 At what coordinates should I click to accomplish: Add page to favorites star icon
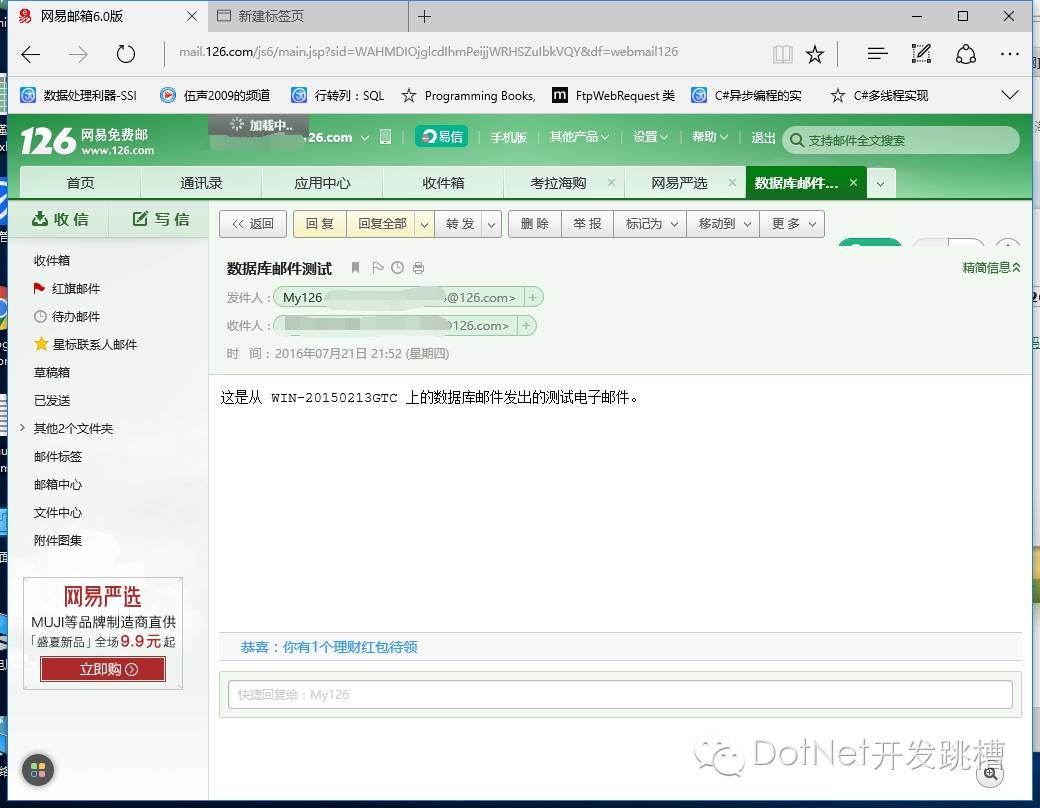tap(814, 54)
